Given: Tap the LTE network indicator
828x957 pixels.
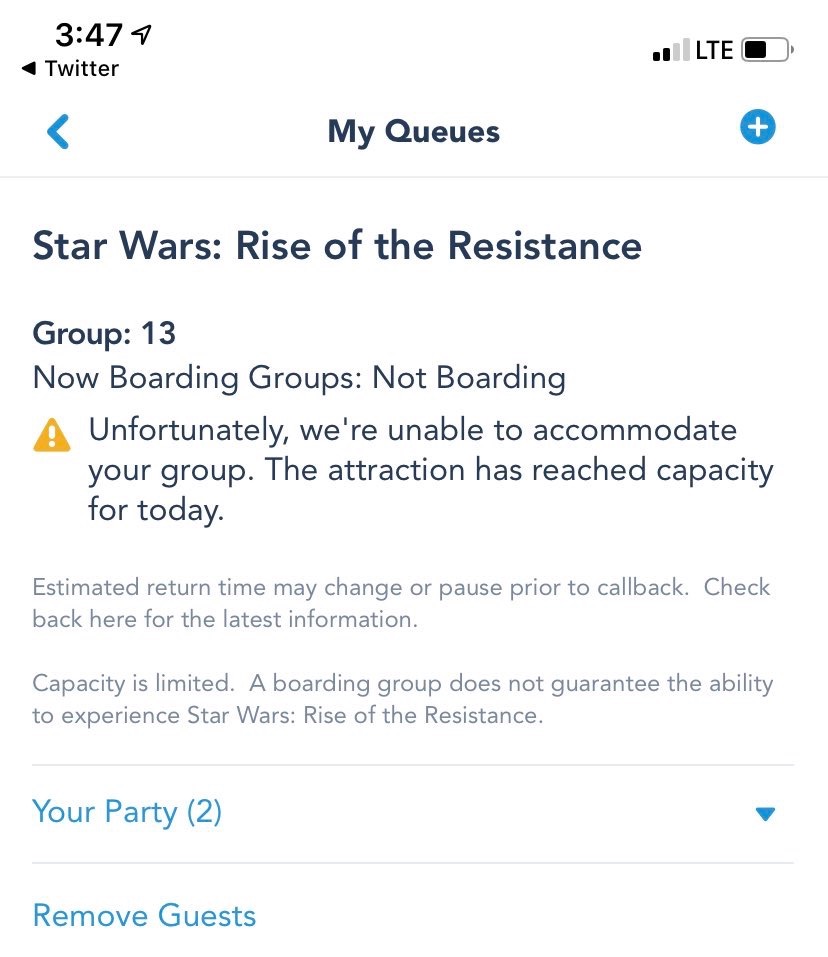Looking at the screenshot, I should [x=714, y=50].
